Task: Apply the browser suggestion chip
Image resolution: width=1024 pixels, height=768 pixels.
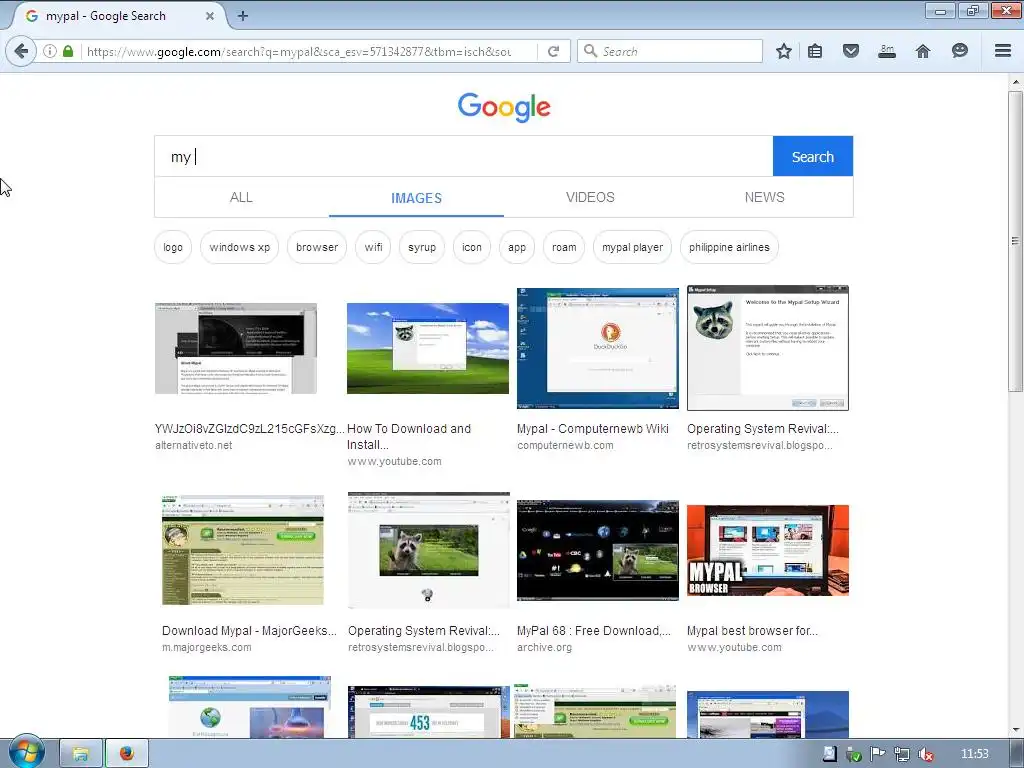Action: pyautogui.click(x=317, y=247)
